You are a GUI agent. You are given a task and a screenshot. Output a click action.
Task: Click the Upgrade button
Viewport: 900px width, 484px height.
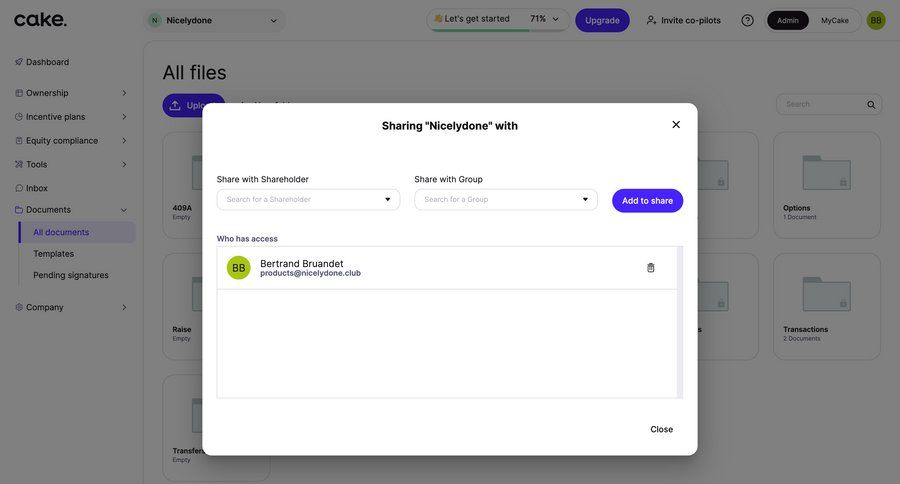(602, 20)
